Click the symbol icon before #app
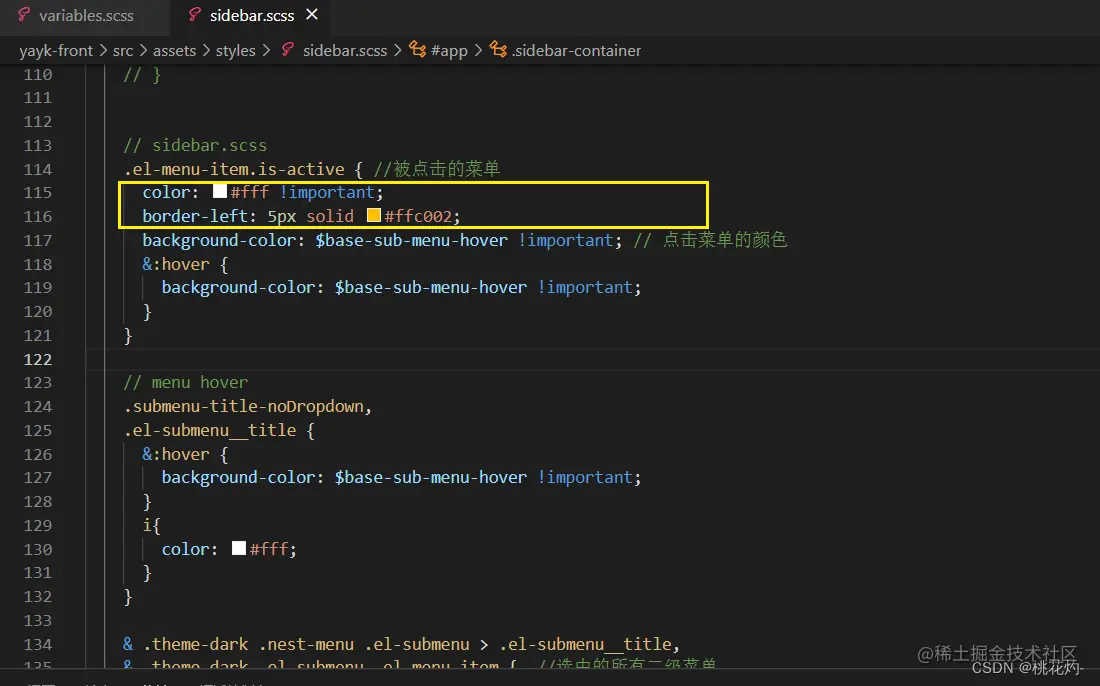The width and height of the screenshot is (1100, 686). point(417,50)
